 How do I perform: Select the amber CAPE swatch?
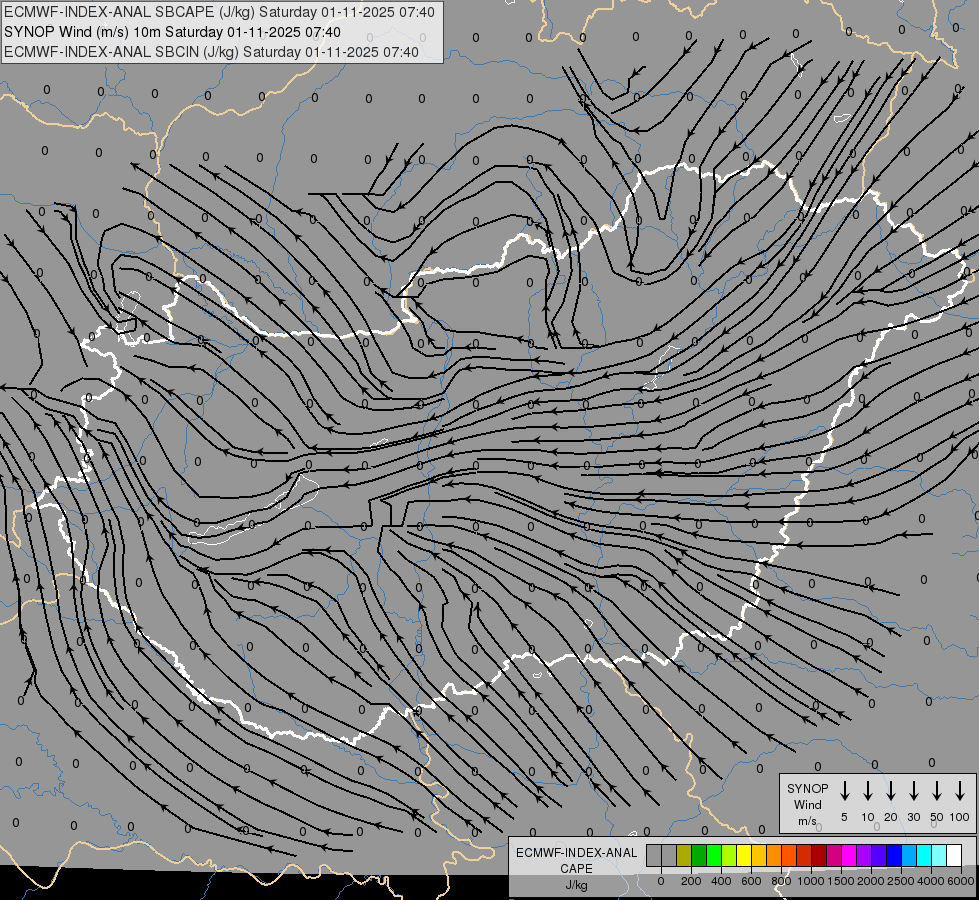tap(759, 855)
